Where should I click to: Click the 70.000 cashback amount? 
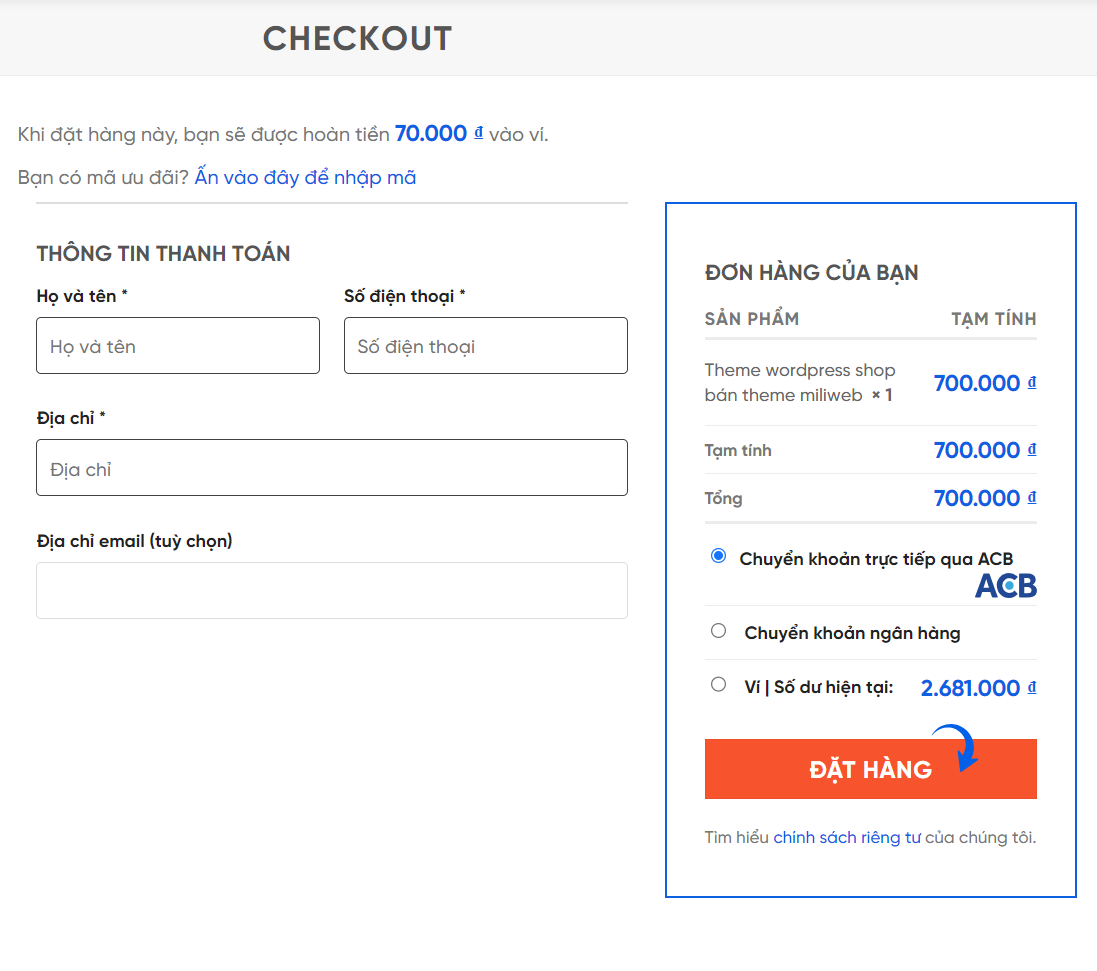[431, 133]
